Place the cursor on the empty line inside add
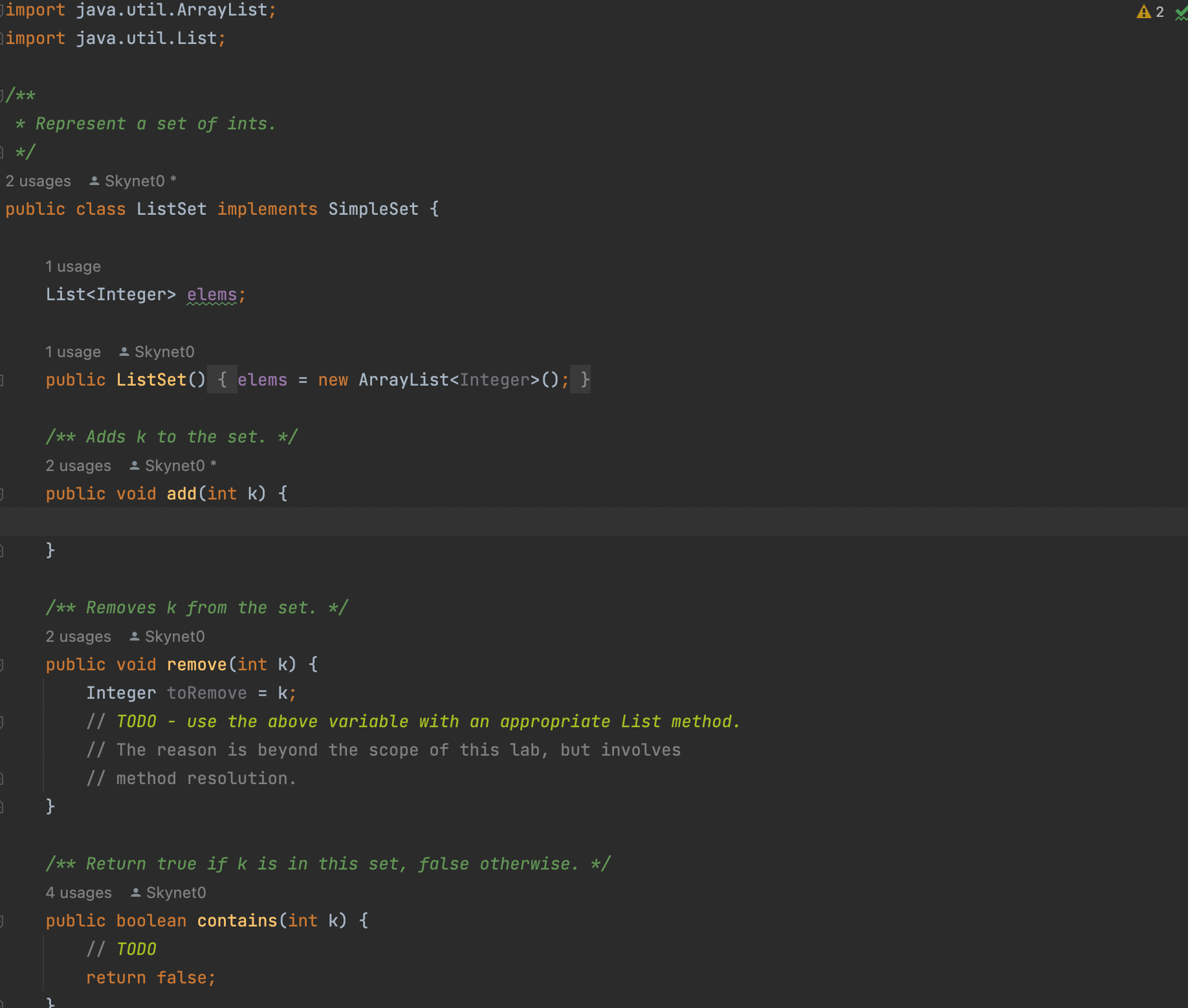The width and height of the screenshot is (1188, 1008). coord(388,522)
